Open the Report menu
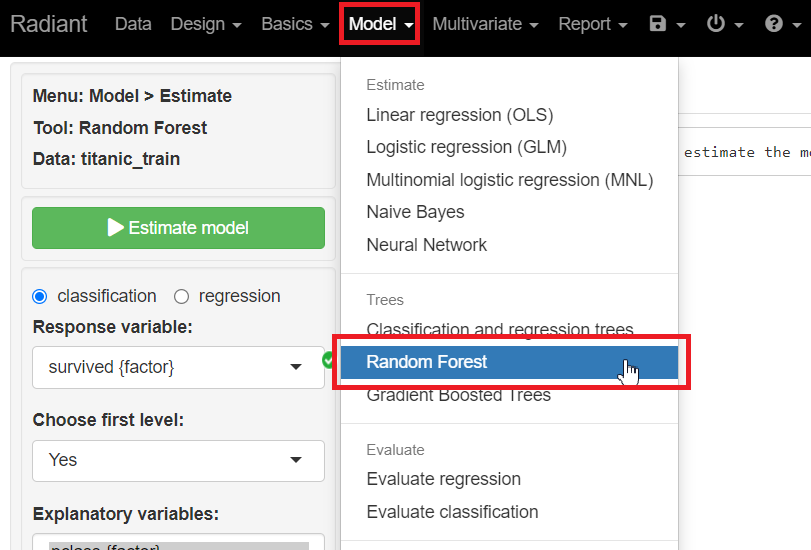This screenshot has height=550, width=811. pos(593,24)
